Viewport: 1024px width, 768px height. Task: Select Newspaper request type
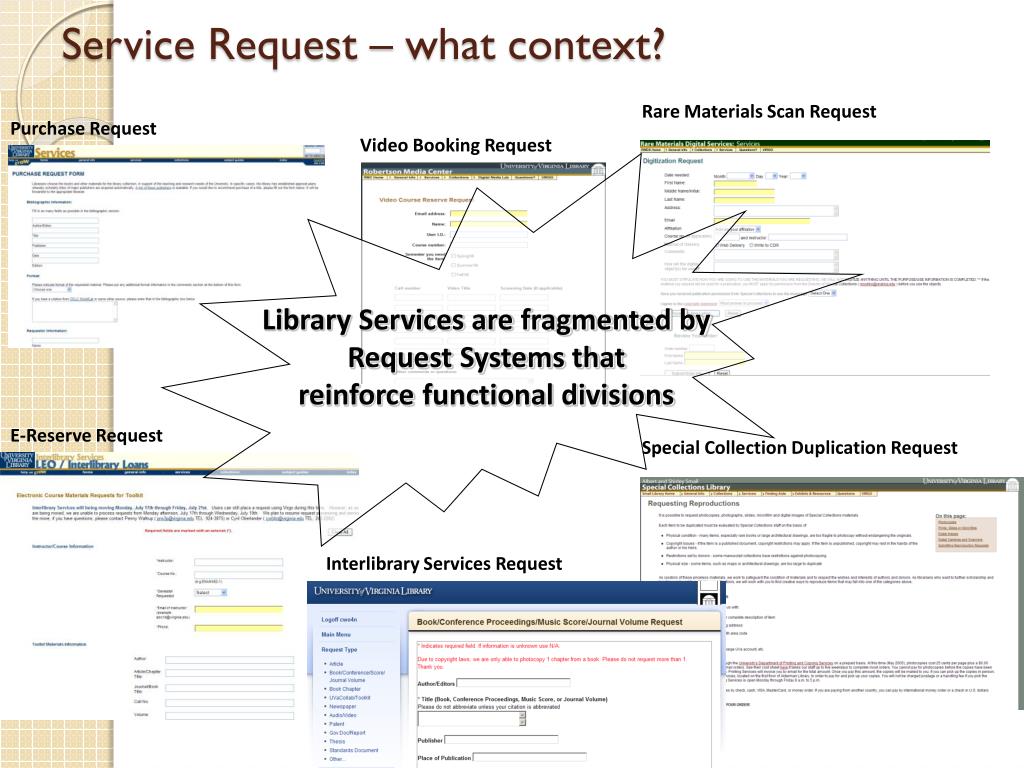[x=343, y=707]
